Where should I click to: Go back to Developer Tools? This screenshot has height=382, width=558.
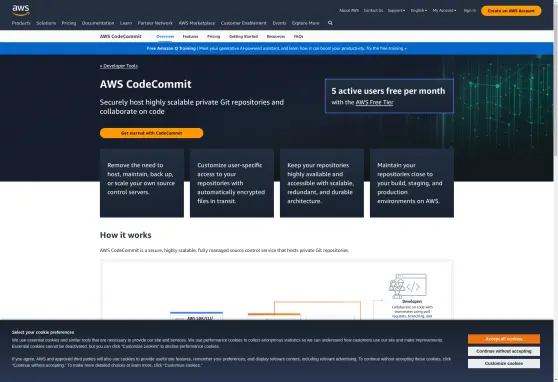pos(119,66)
